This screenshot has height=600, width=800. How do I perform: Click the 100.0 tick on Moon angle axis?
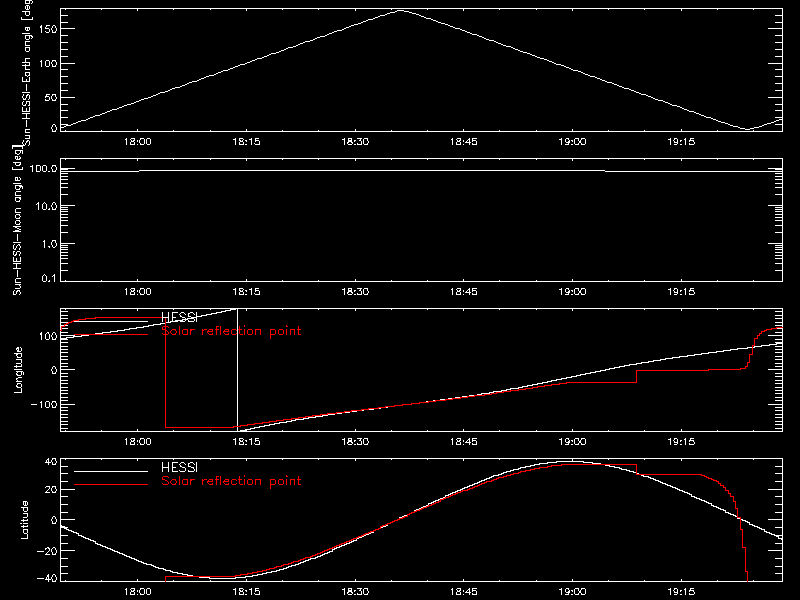coord(43,168)
